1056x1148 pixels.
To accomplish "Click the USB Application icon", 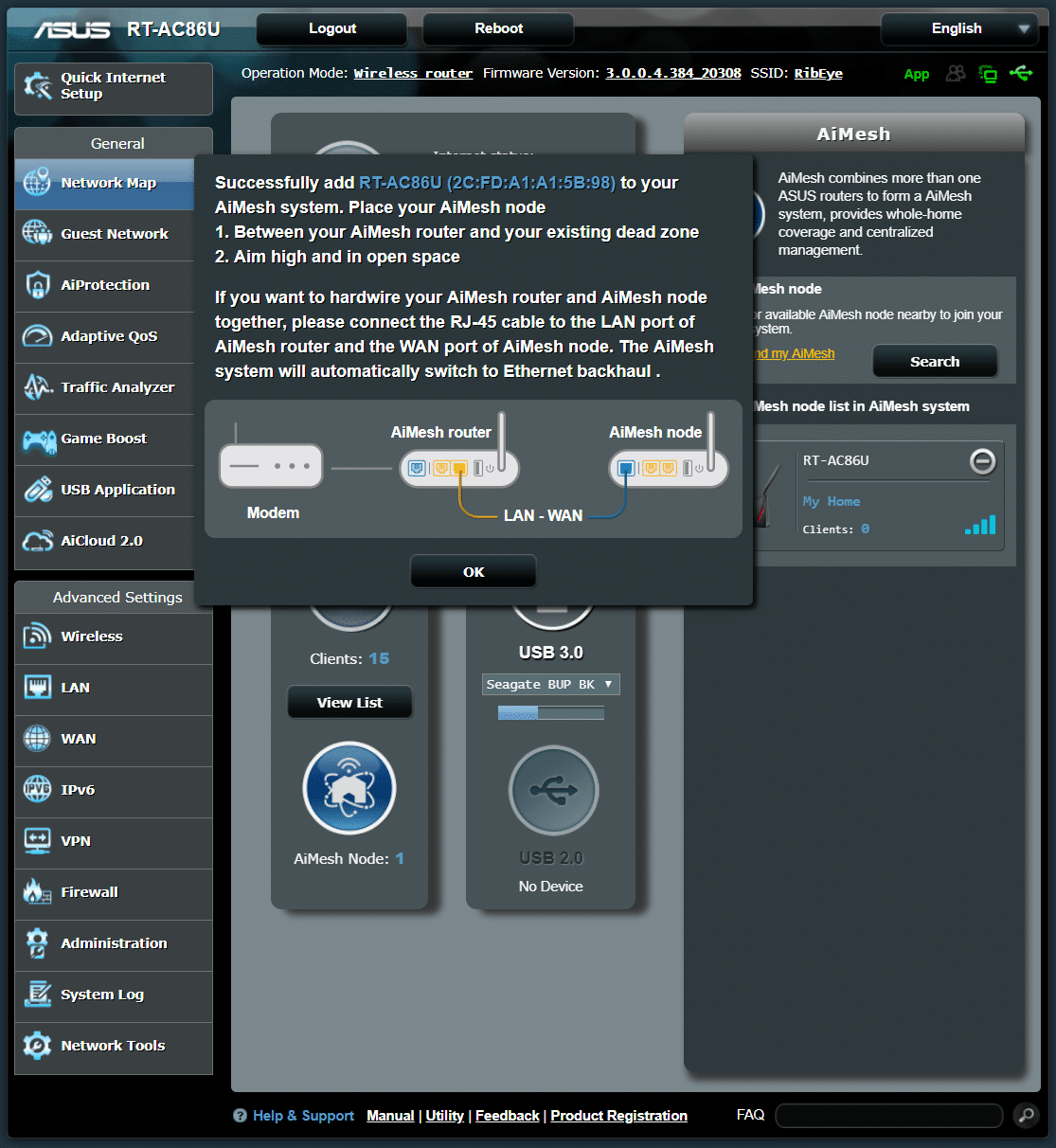I will [x=37, y=489].
